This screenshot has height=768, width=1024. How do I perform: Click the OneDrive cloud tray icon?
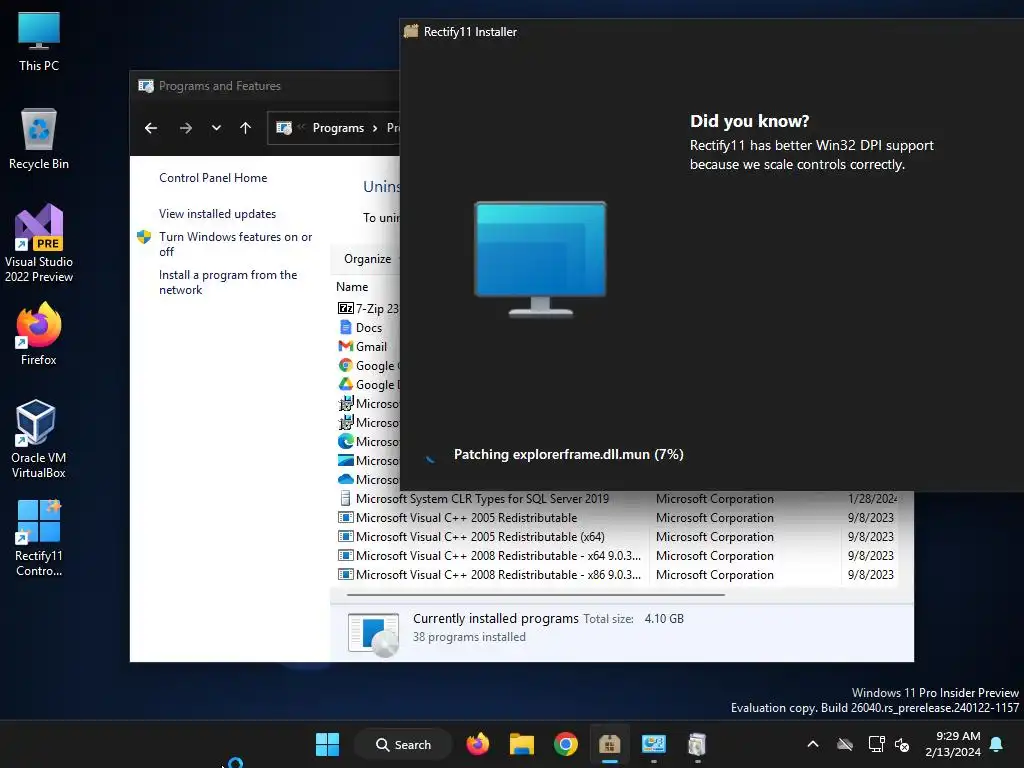click(x=845, y=744)
